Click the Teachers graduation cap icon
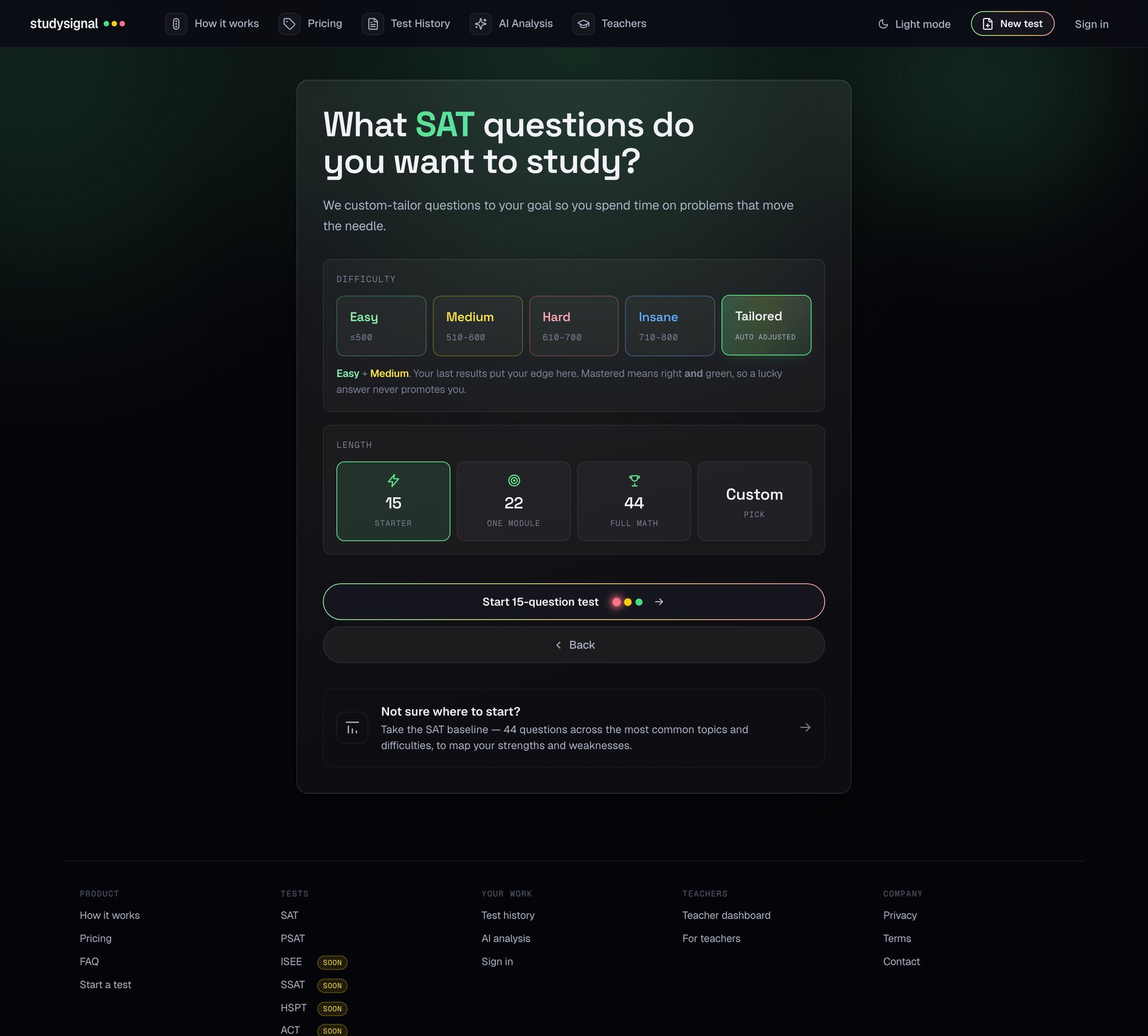The width and height of the screenshot is (1148, 1036). [583, 24]
